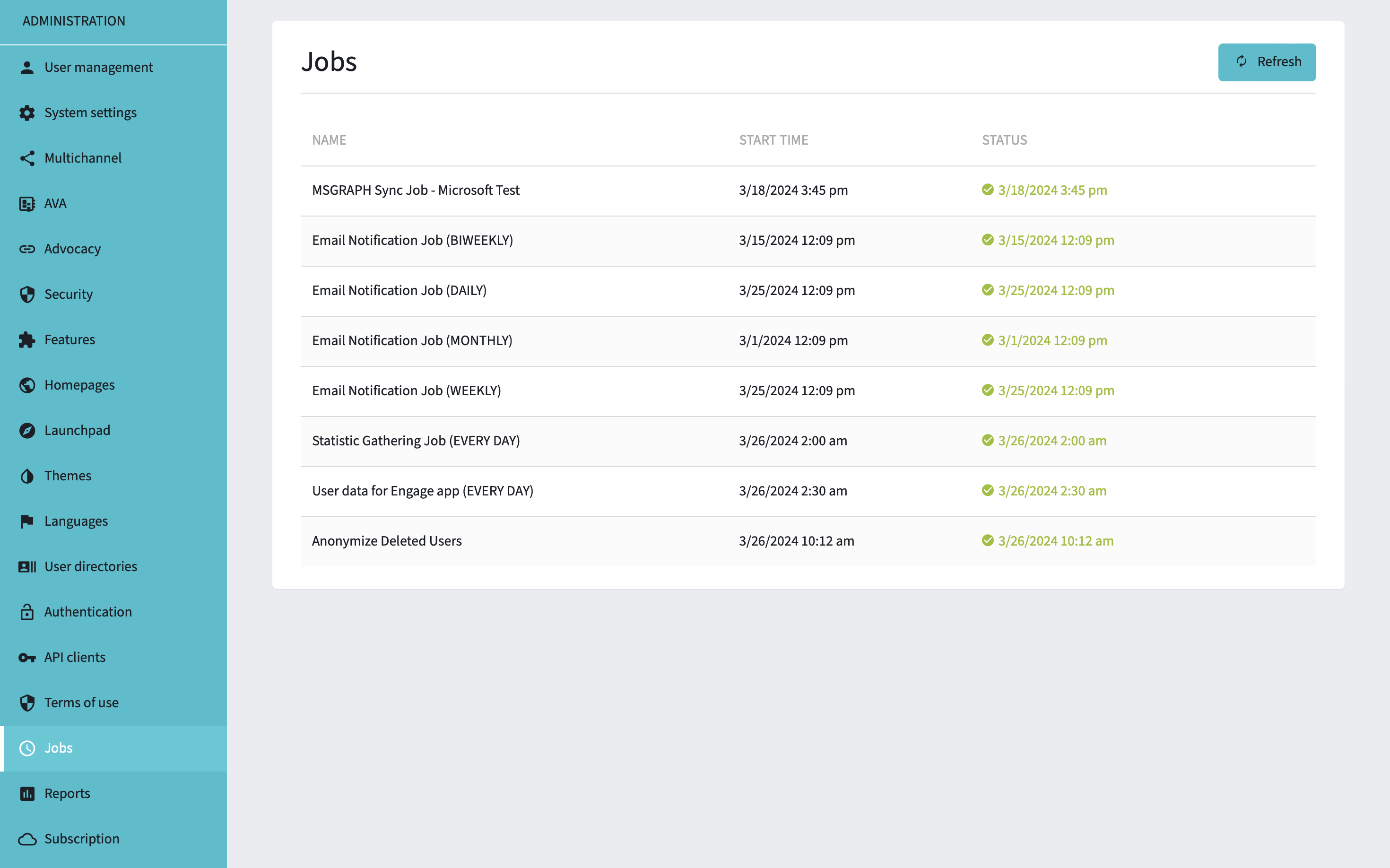Image resolution: width=1390 pixels, height=868 pixels.
Task: Click the Multichannel share icon
Action: (27, 158)
